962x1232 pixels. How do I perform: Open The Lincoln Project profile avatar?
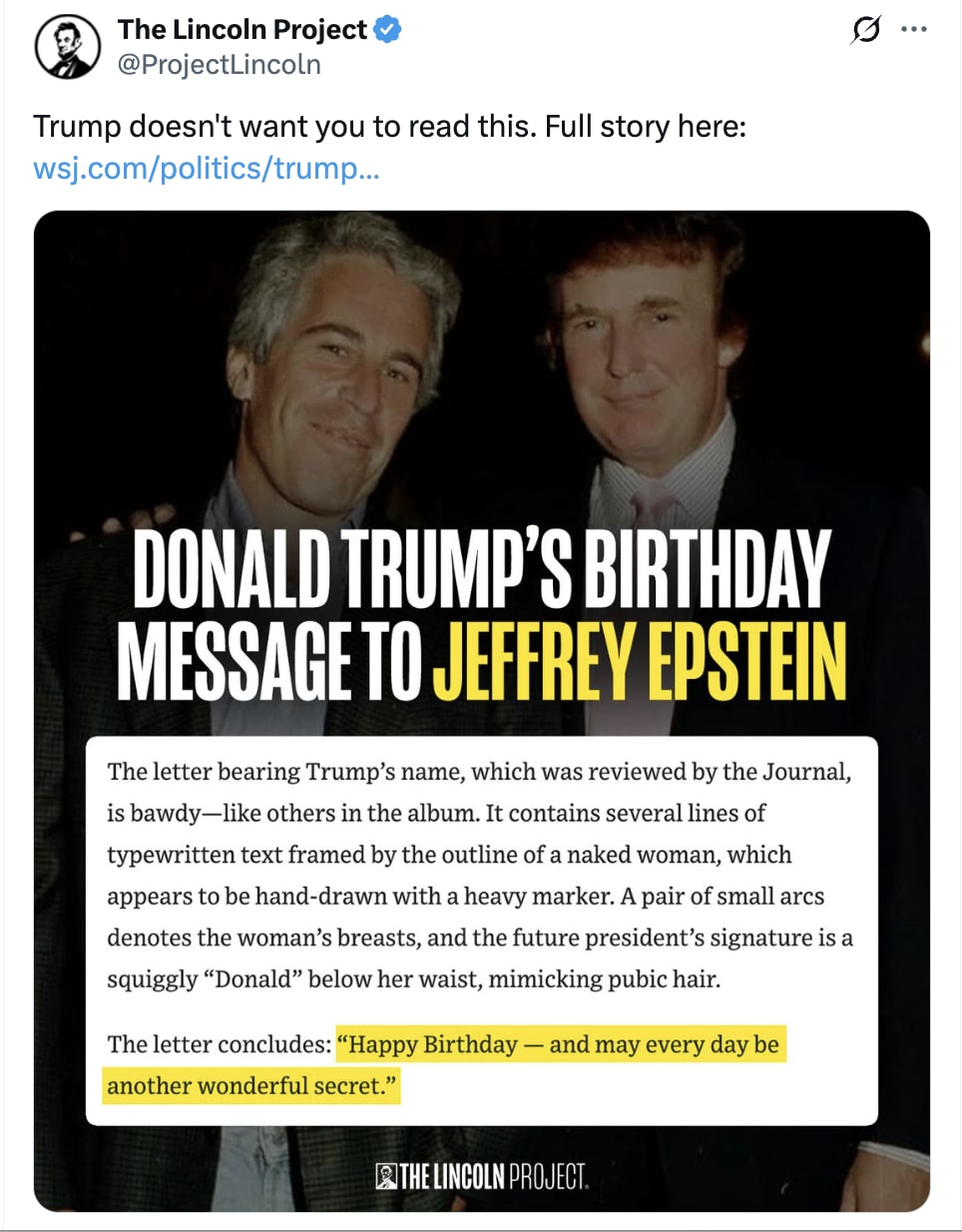68,47
